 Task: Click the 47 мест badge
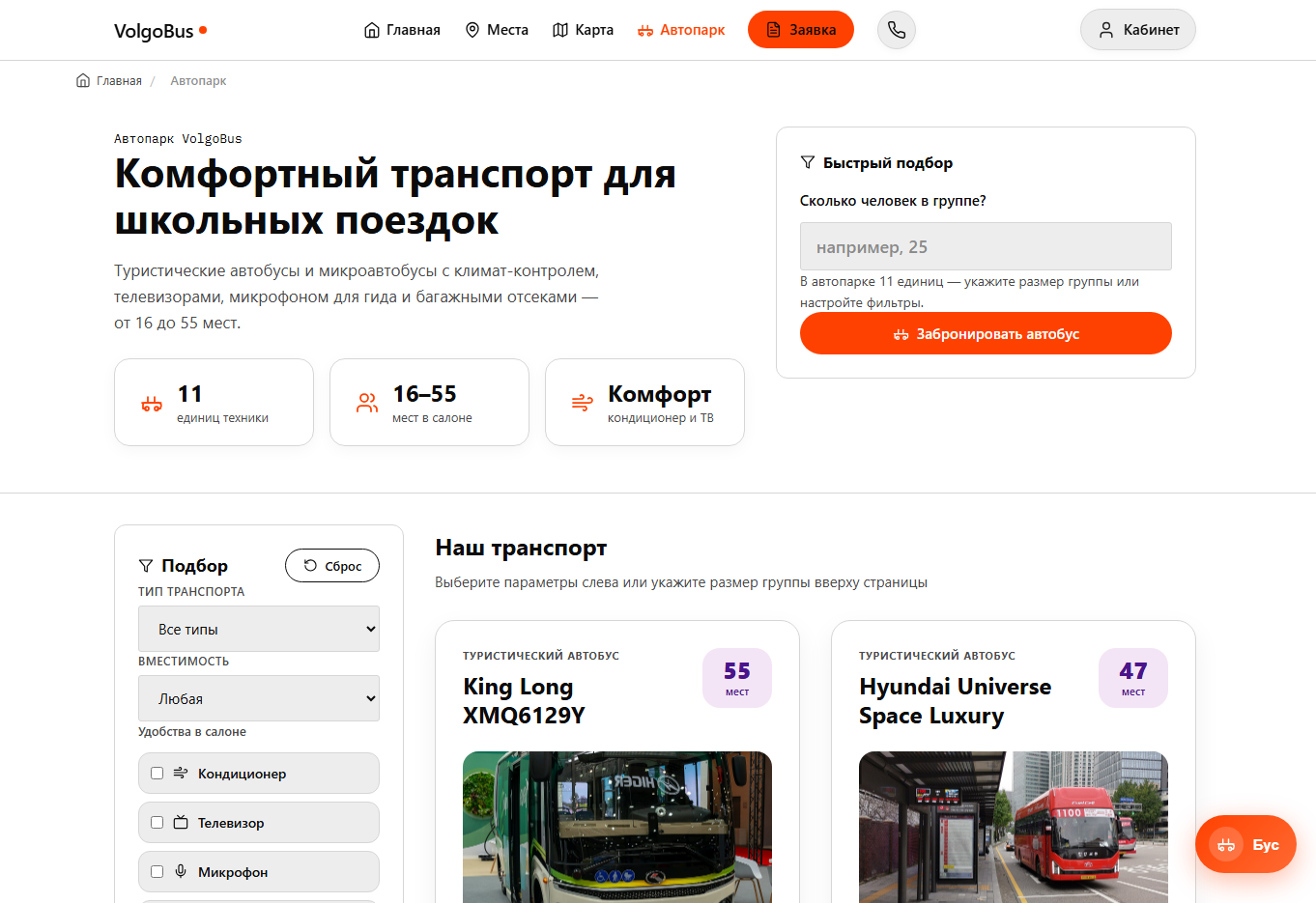[x=1133, y=678]
